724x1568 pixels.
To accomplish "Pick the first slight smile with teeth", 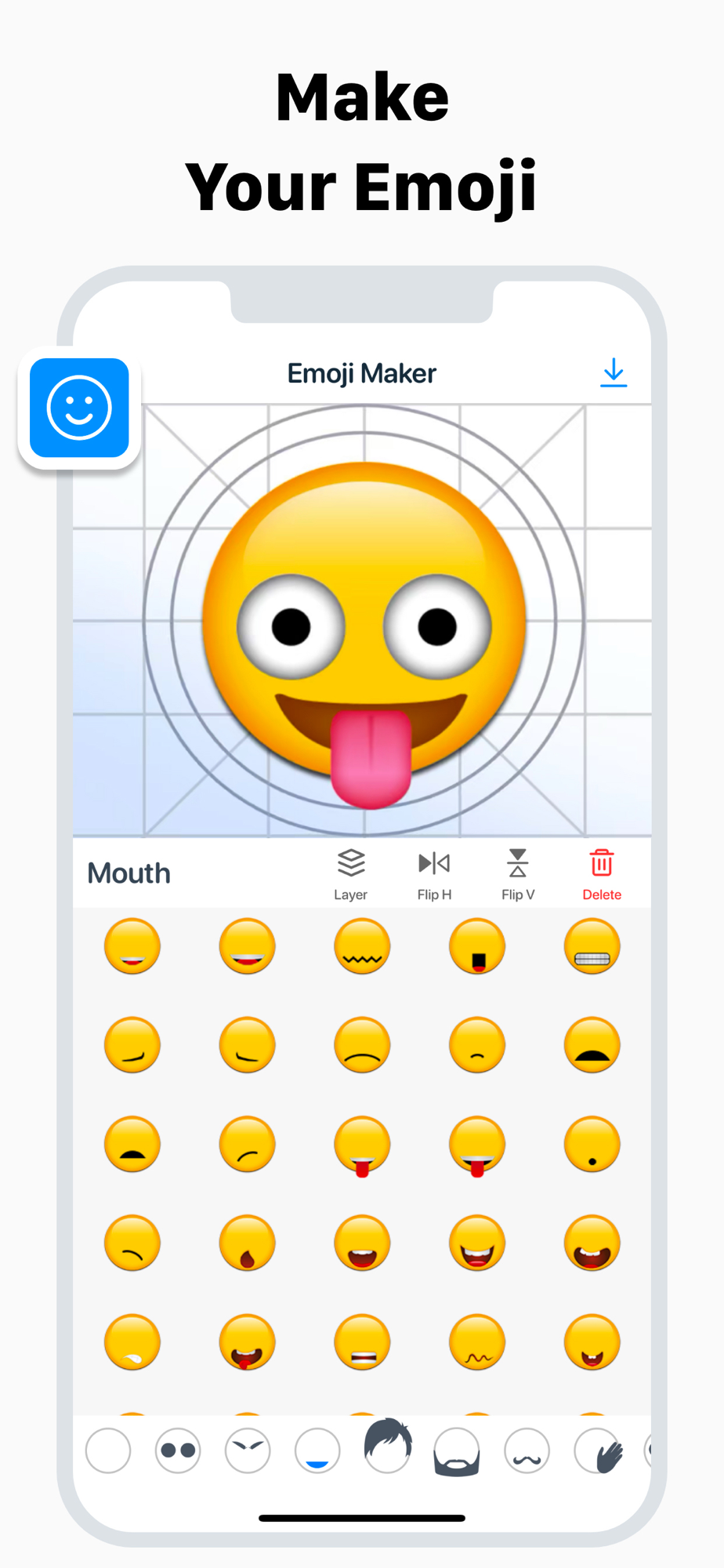I will pos(132,946).
